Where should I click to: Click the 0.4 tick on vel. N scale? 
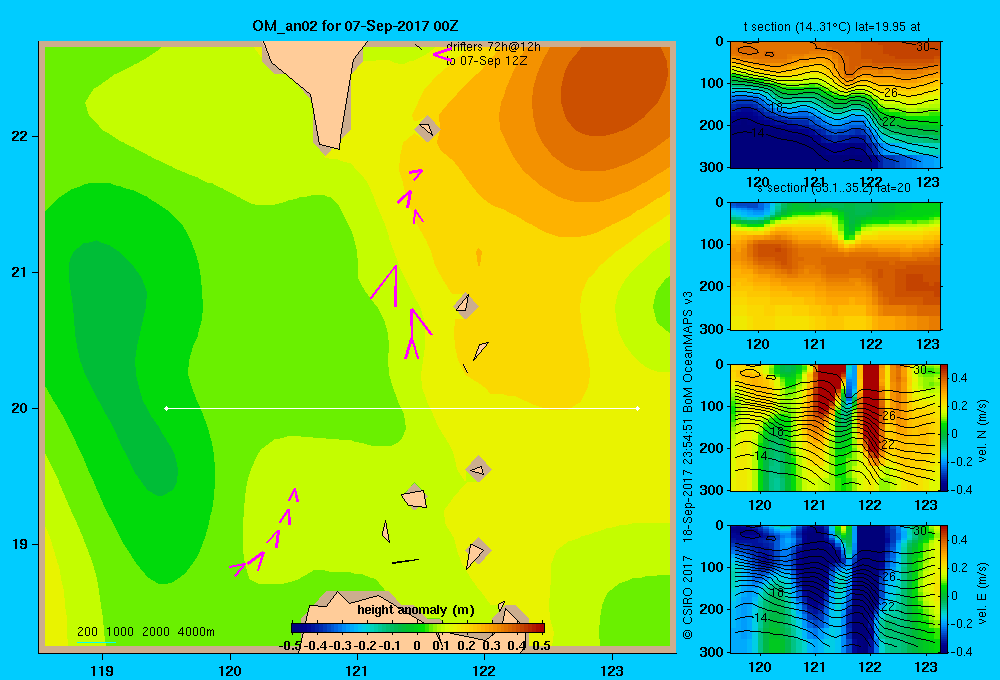click(959, 378)
